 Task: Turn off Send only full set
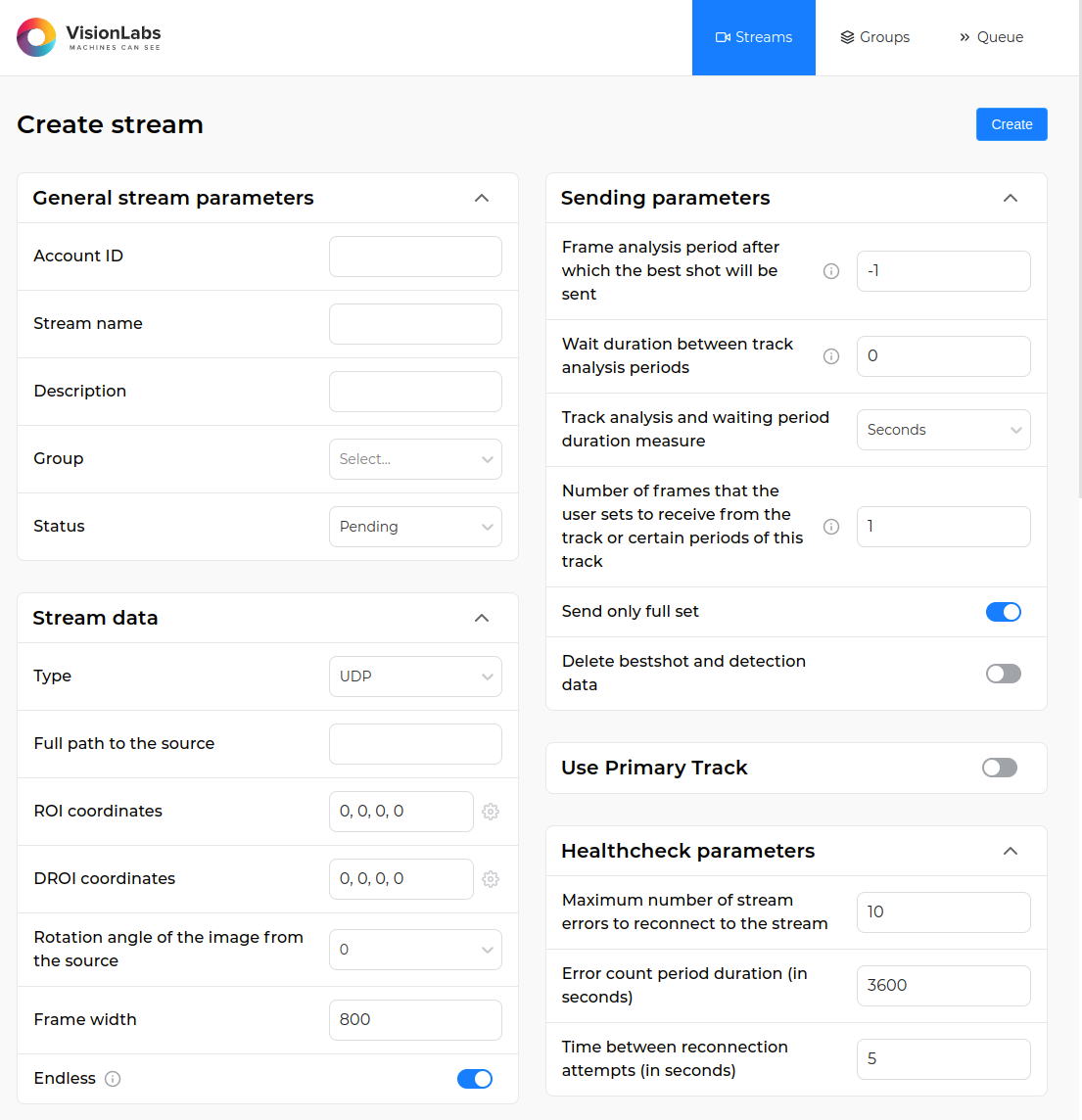tap(1003, 612)
